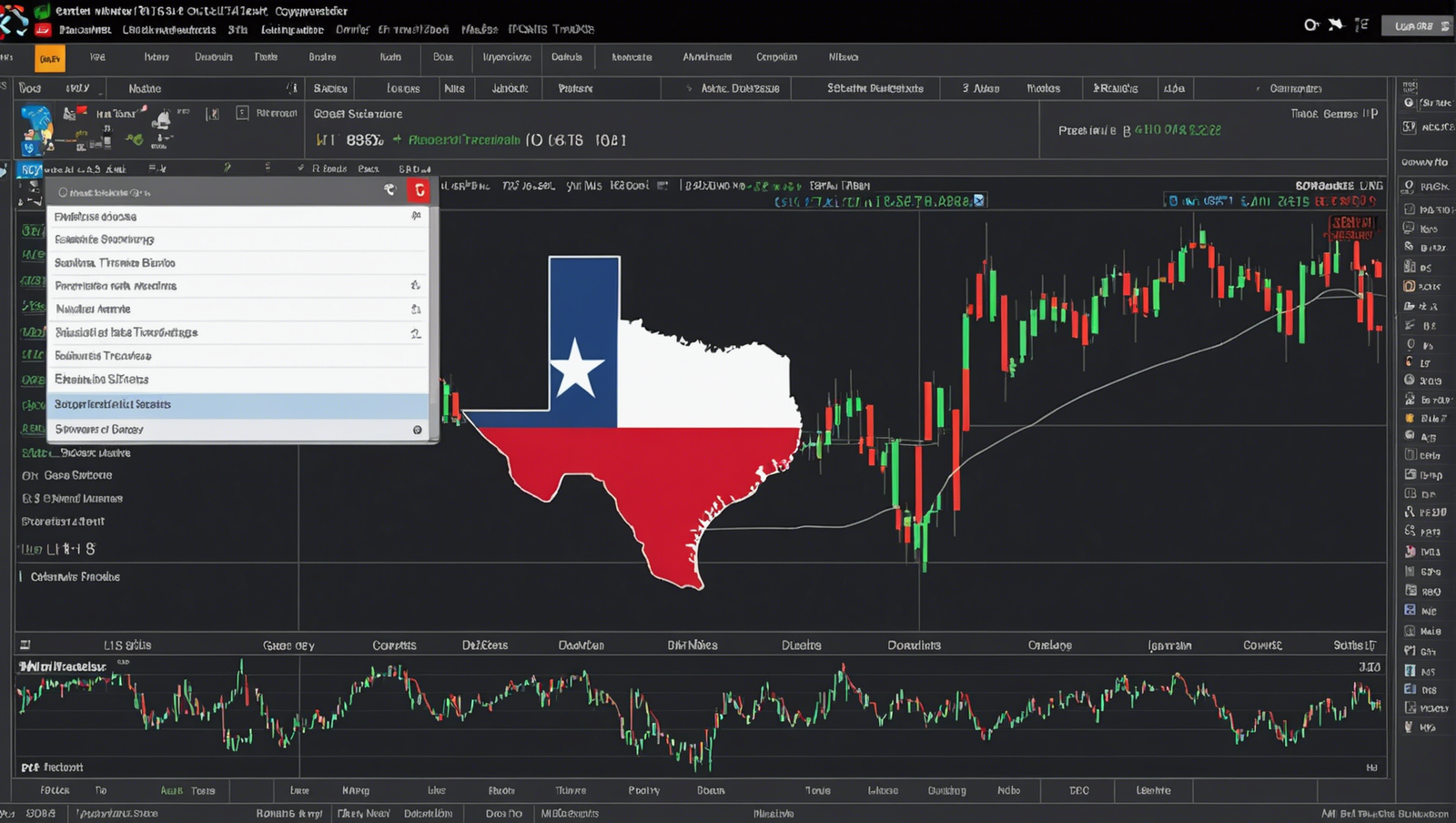Select the blue highlighted row in the dropdown list
The image size is (1456, 823).
(238, 405)
